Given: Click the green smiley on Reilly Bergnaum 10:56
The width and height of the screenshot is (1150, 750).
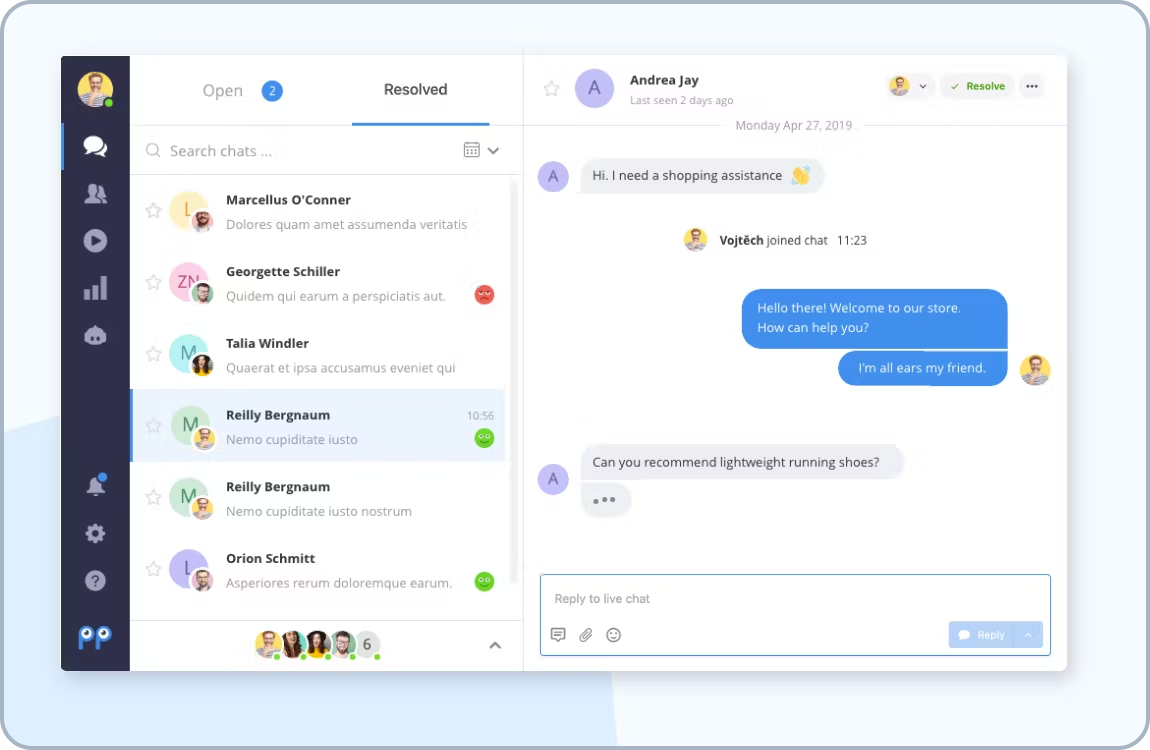Looking at the screenshot, I should [x=484, y=438].
